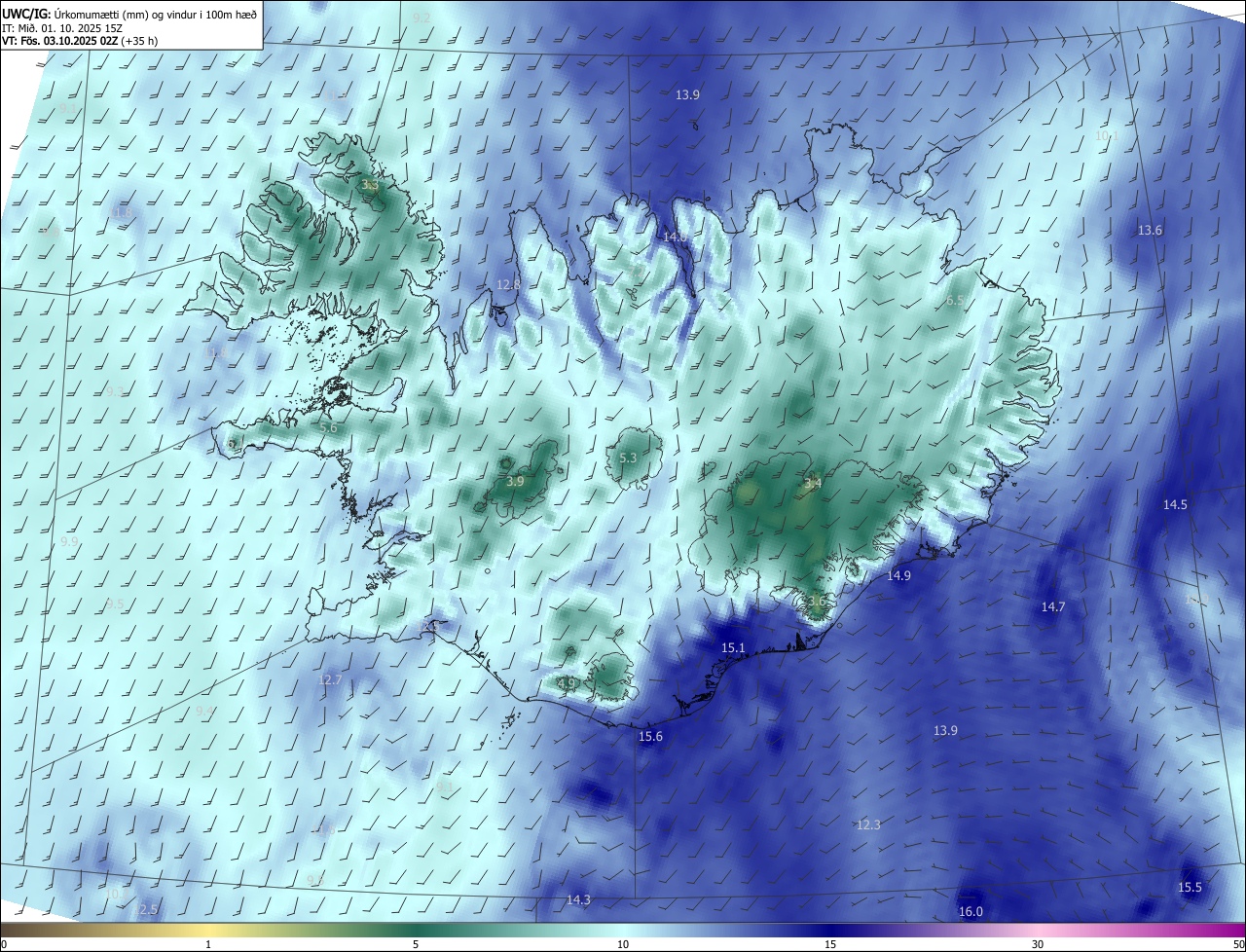1246x952 pixels.
Task: Click the 12.7 precipitation value label
Action: coord(330,679)
